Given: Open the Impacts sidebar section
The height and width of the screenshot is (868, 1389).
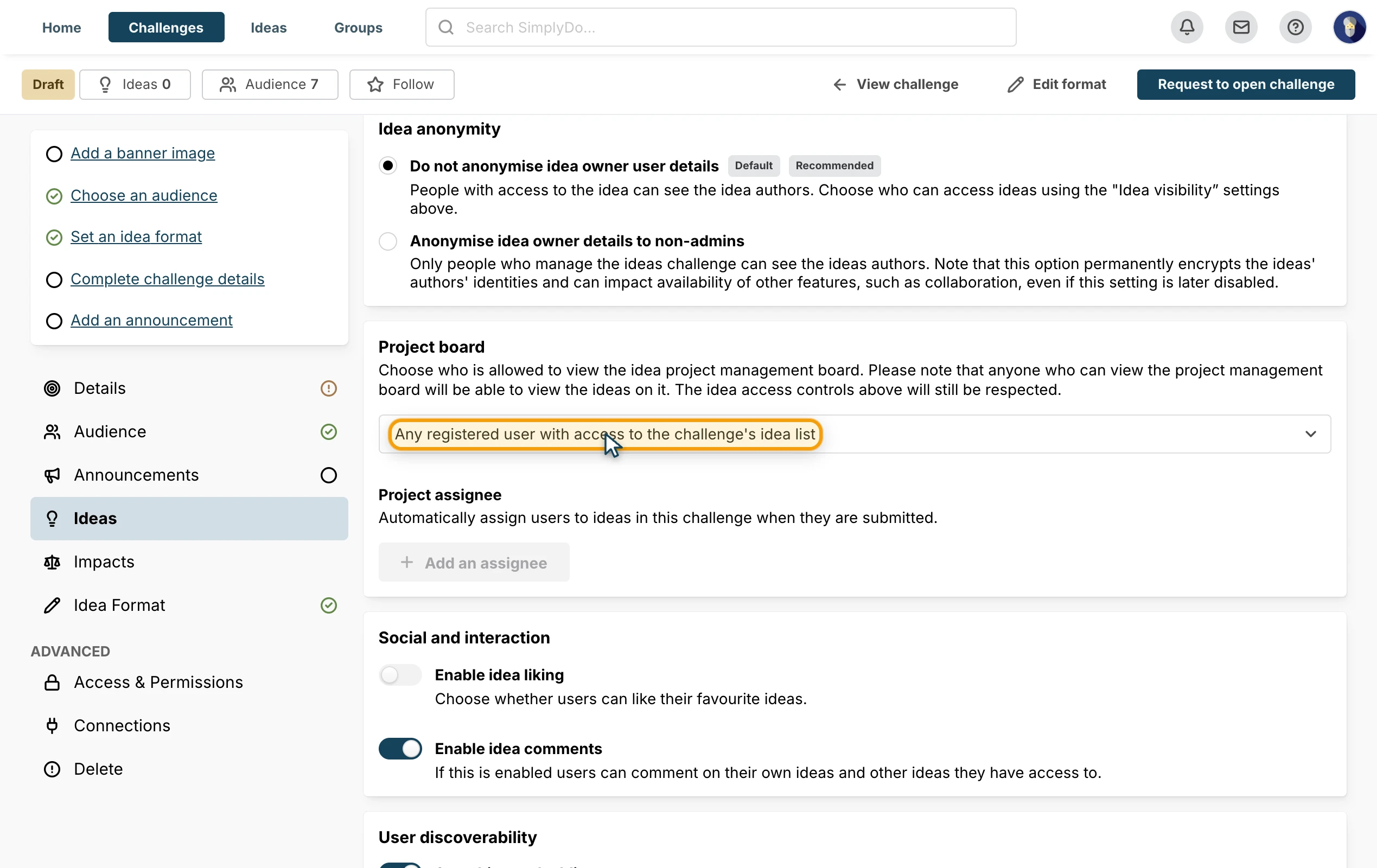Looking at the screenshot, I should click(189, 562).
